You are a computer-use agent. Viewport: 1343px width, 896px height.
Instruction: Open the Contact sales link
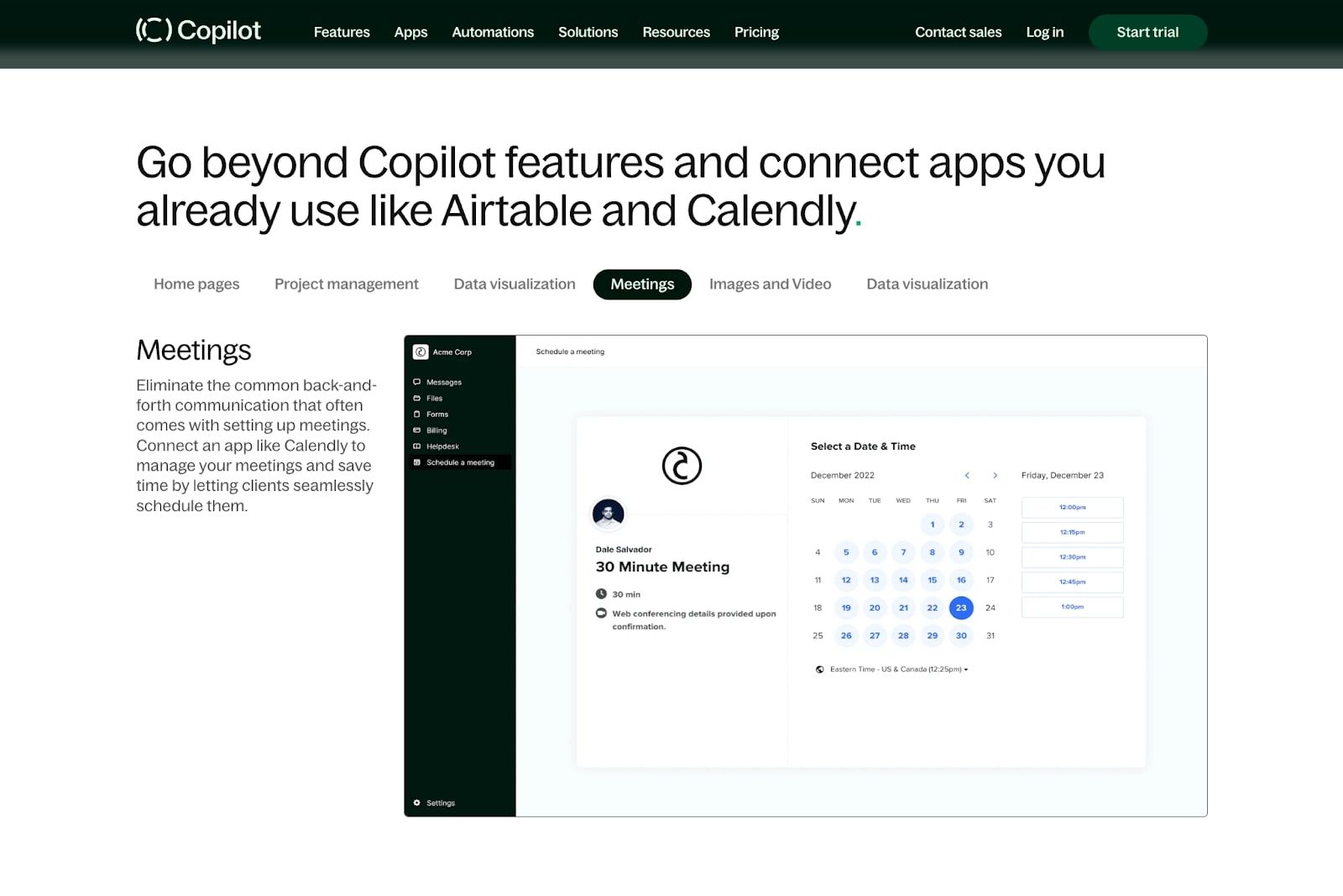click(958, 32)
